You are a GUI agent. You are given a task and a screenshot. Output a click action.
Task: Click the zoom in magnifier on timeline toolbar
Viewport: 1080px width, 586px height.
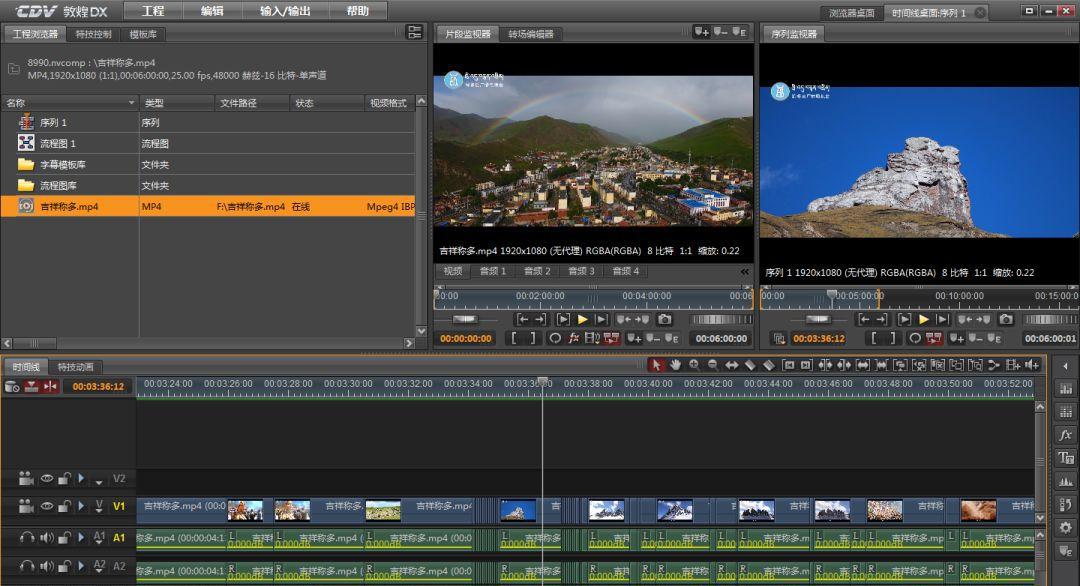[694, 365]
